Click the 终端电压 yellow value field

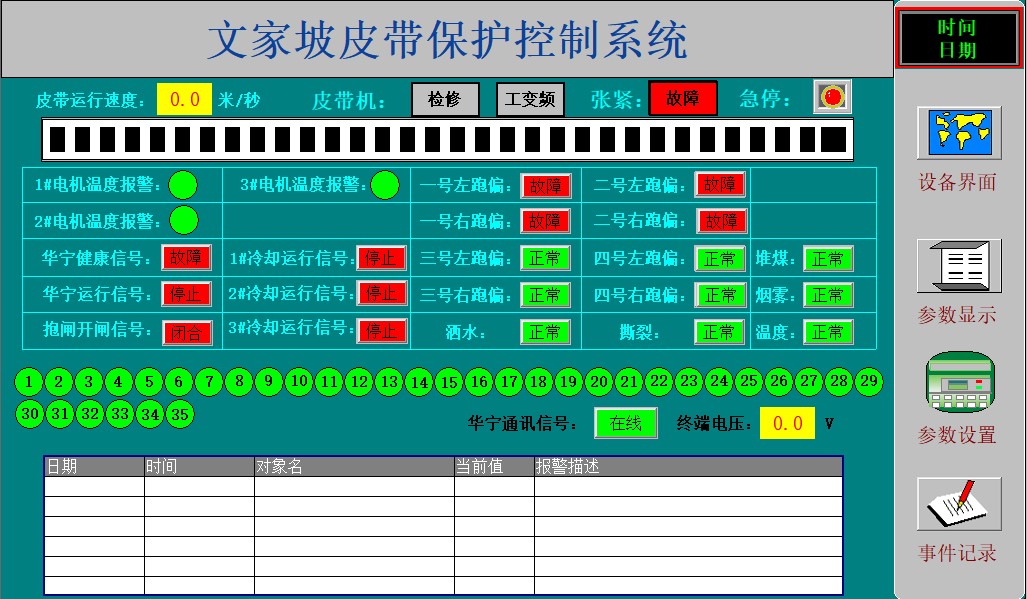click(787, 423)
